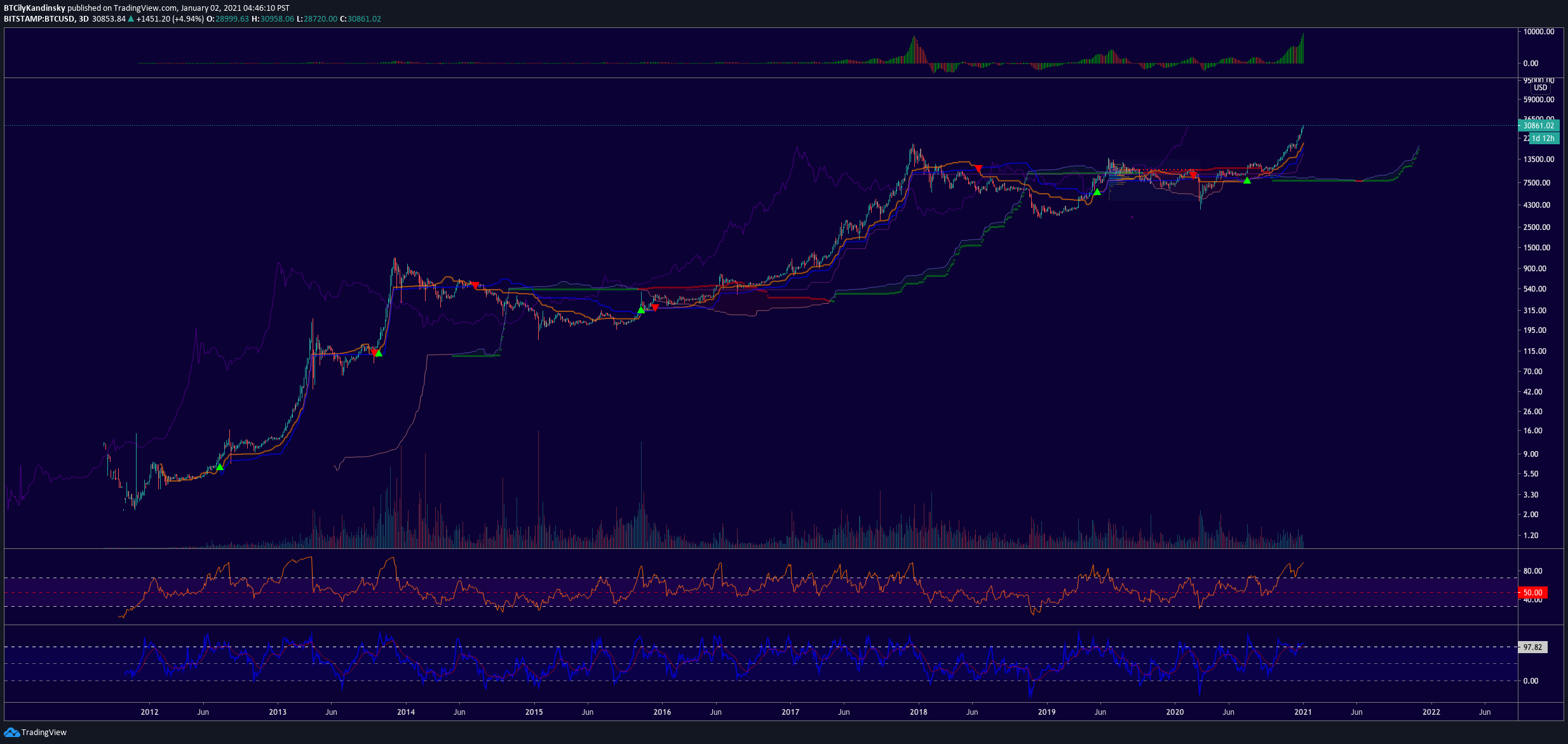Click red sell arrow marker in mid-2014
The width and height of the screenshot is (1568, 744).
coord(475,285)
